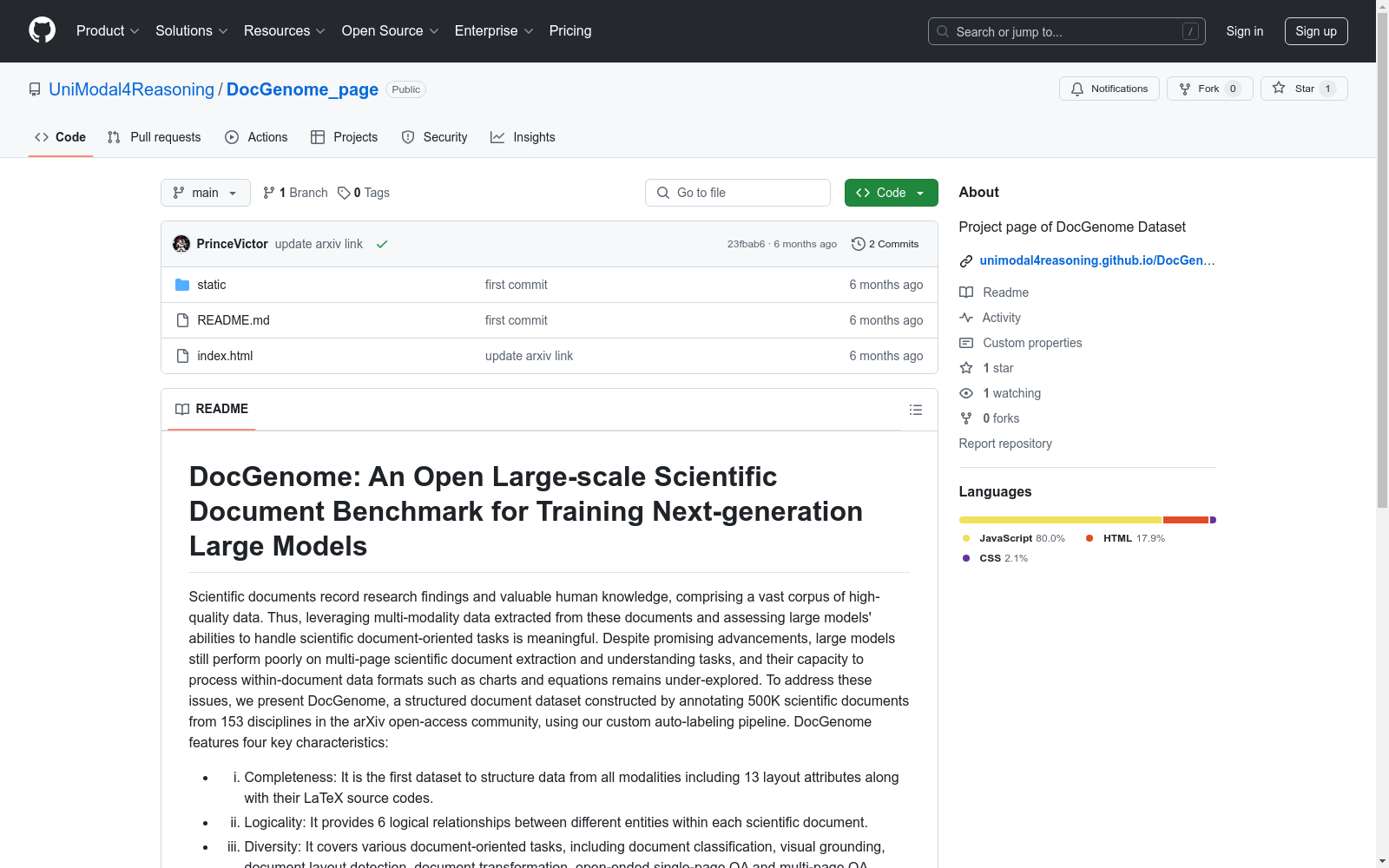This screenshot has height=868, width=1389.
Task: Click the link icon by project URL
Action: pyautogui.click(x=966, y=261)
